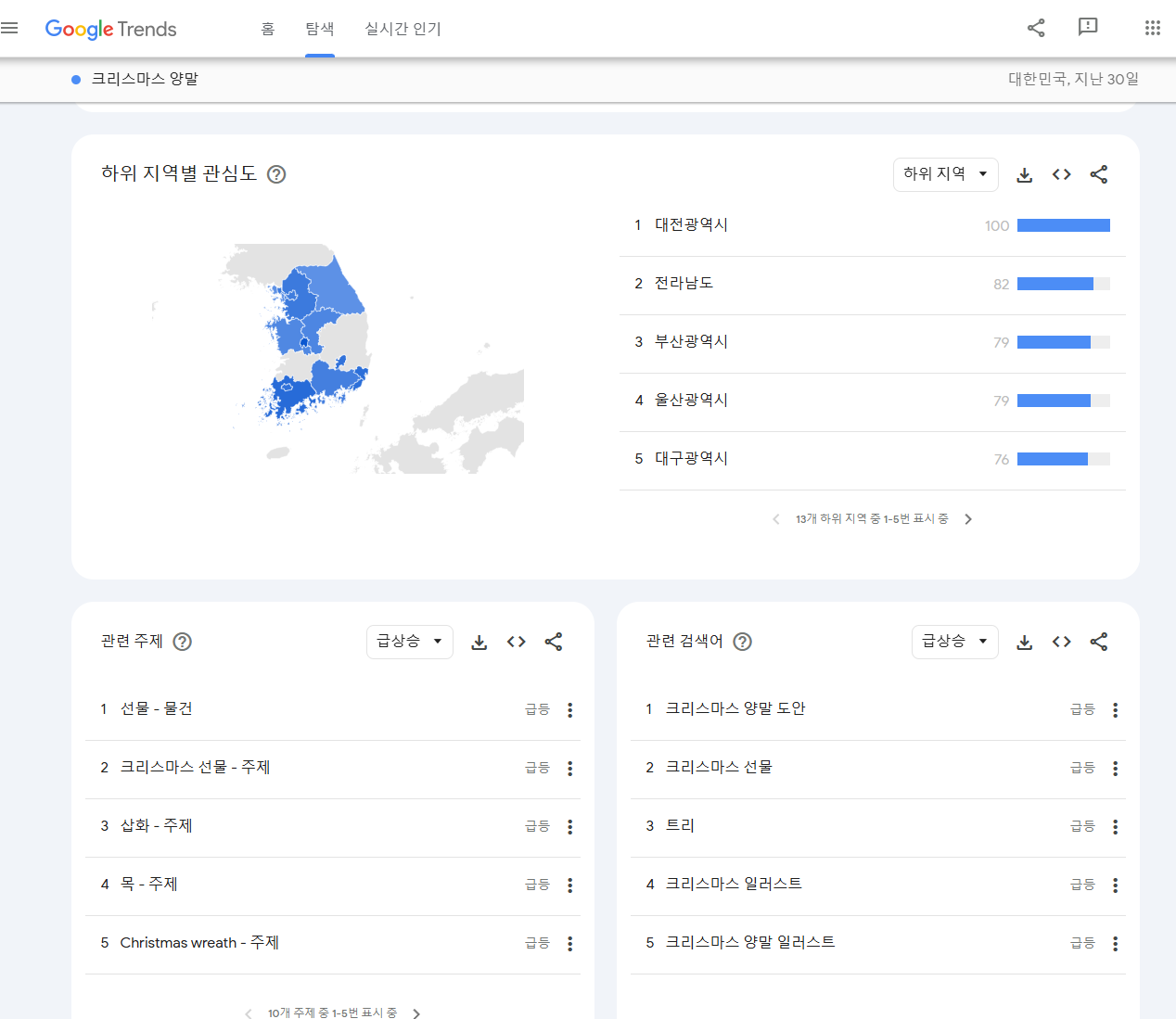The width and height of the screenshot is (1176, 1019).
Task: Open help for 하위 지역별 관심도
Action: coord(275,174)
